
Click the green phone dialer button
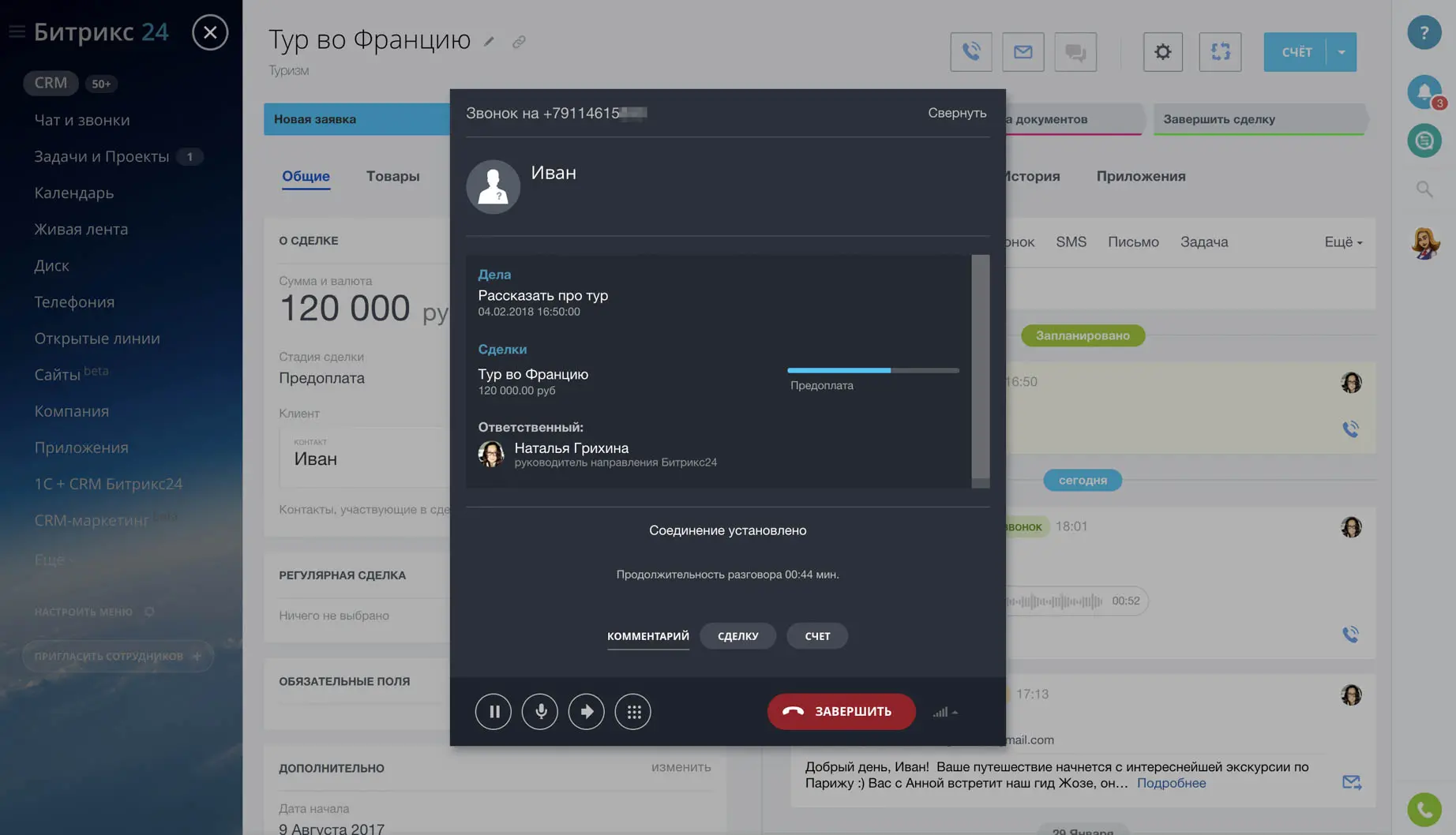1424,809
